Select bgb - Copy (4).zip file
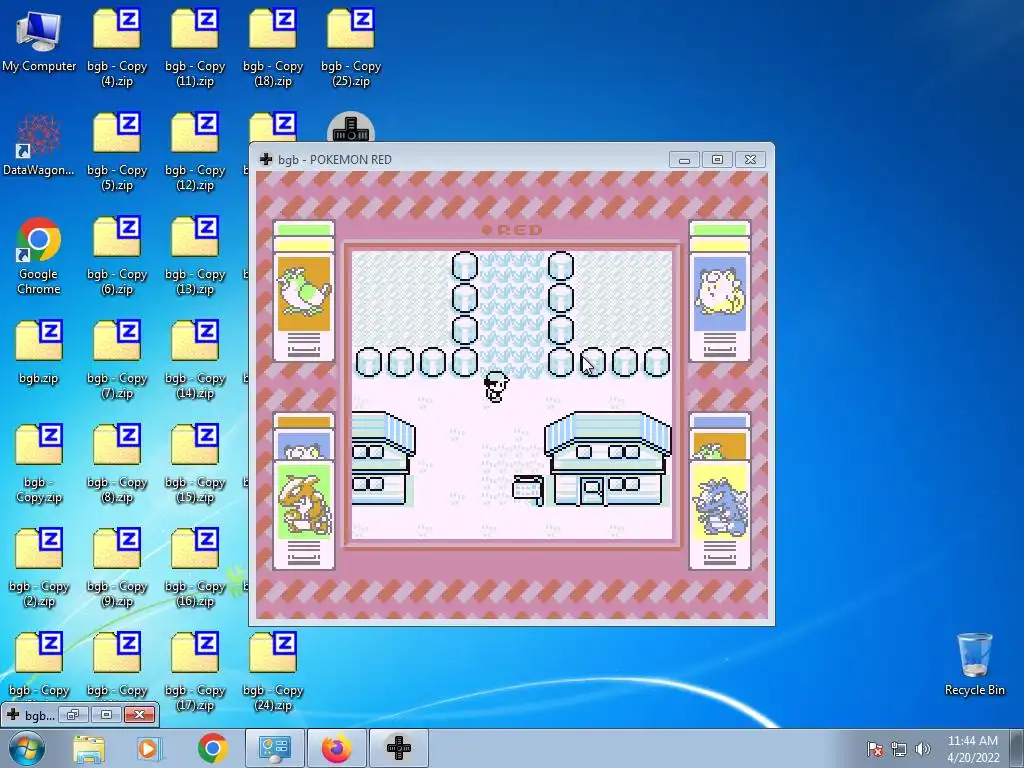 click(117, 47)
